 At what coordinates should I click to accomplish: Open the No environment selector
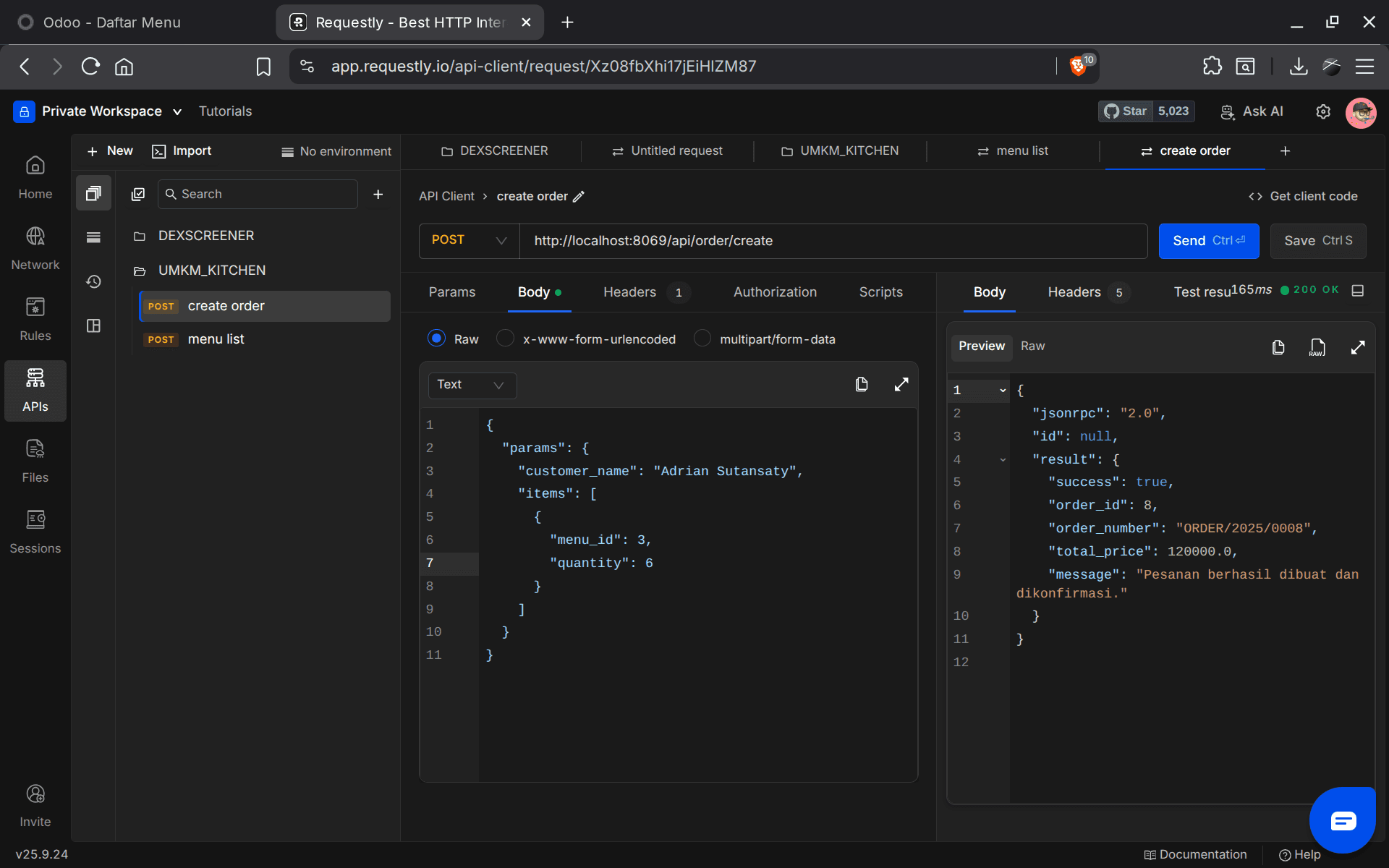point(336,151)
